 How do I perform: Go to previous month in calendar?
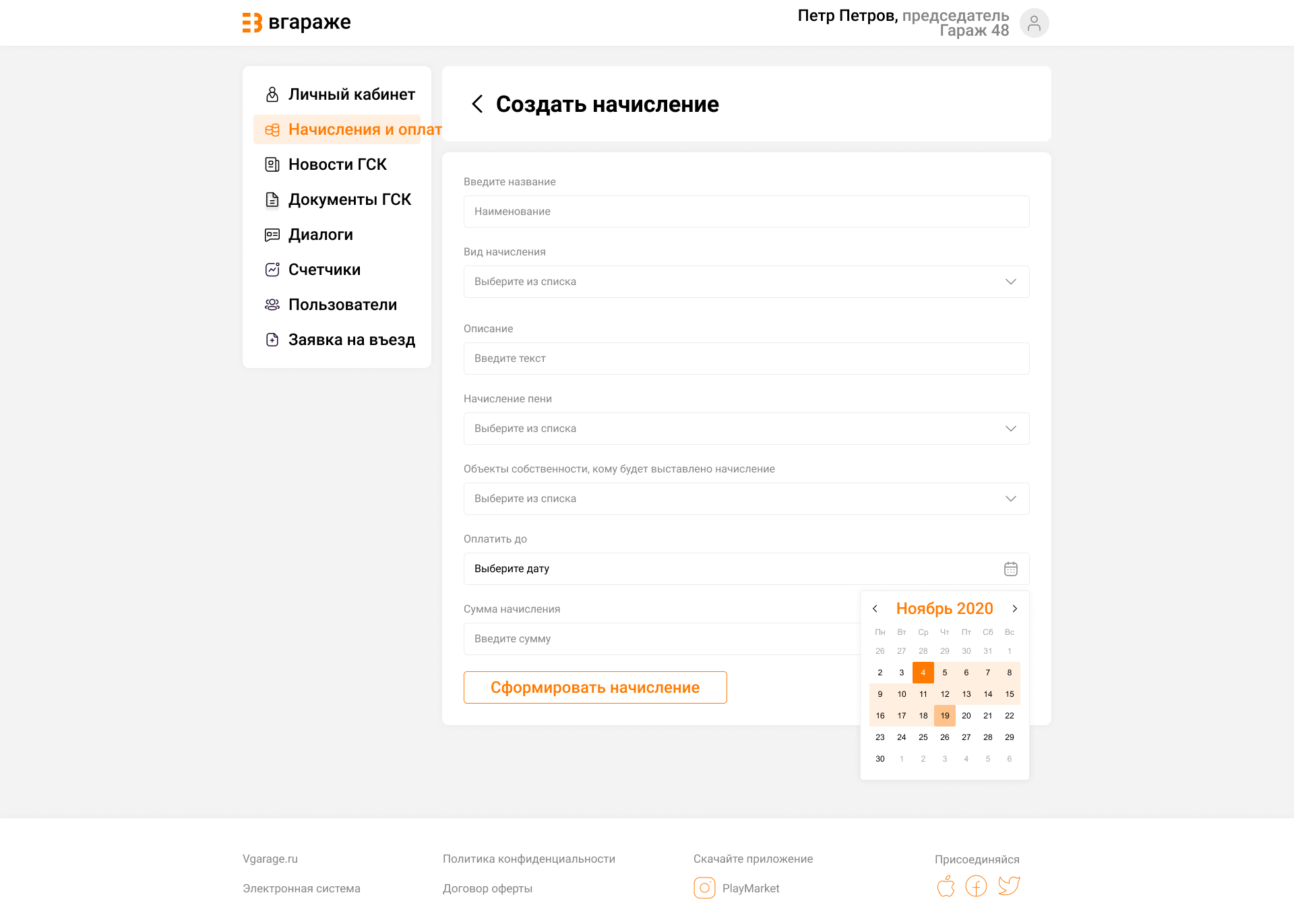tap(875, 609)
